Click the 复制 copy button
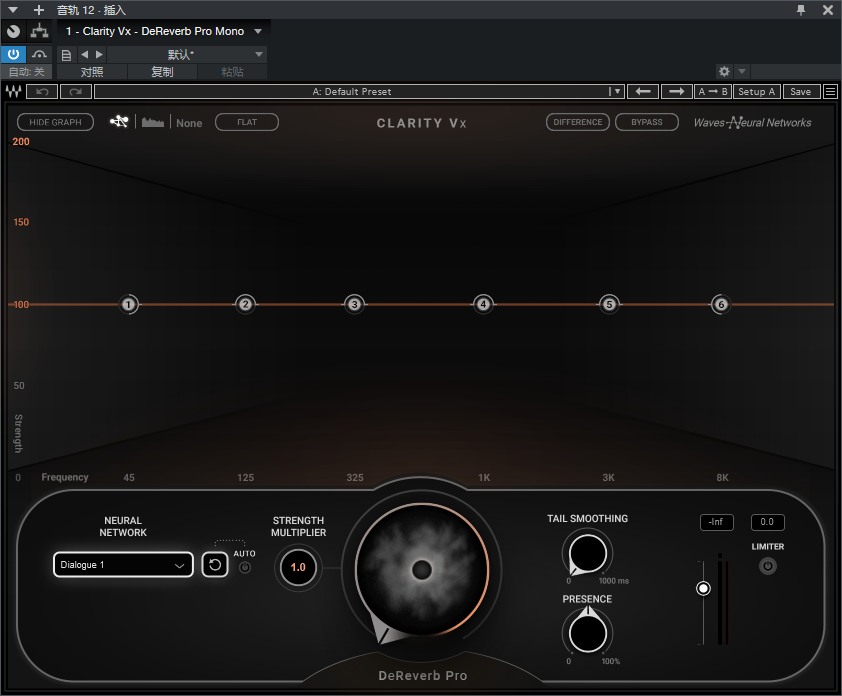 (162, 72)
